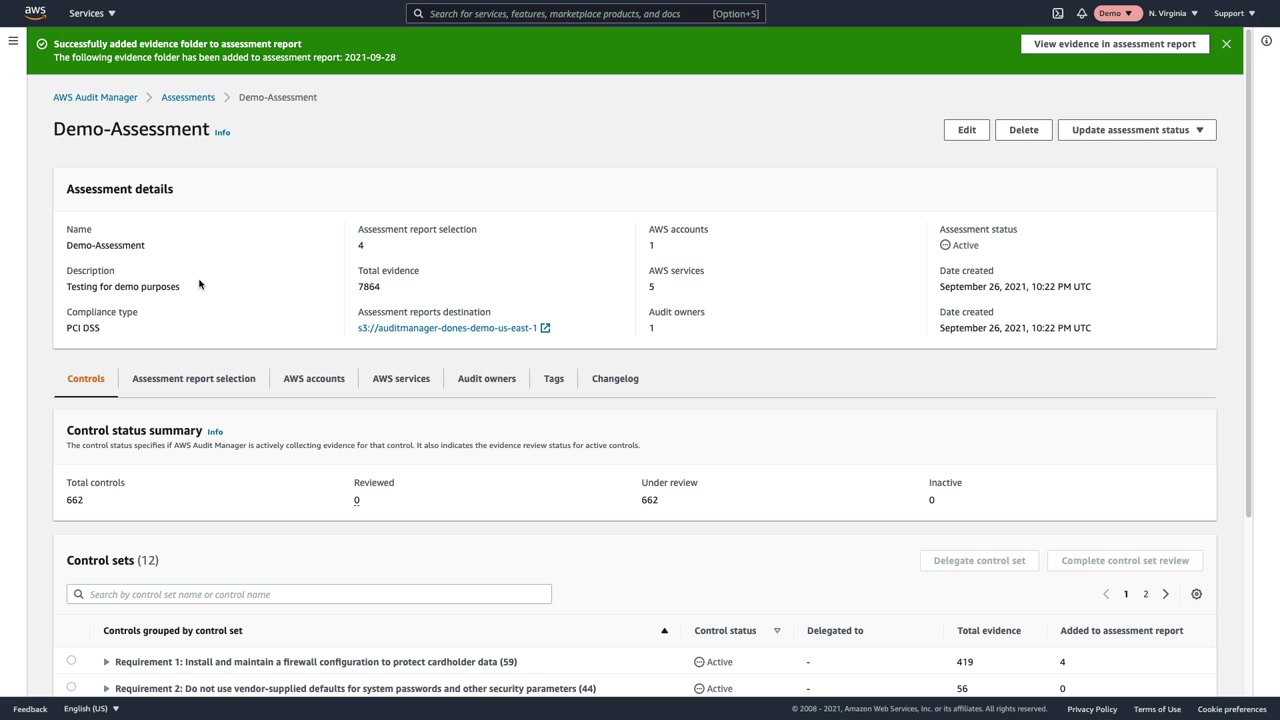Expand Requirement 1 firewall configuration row

point(106,662)
